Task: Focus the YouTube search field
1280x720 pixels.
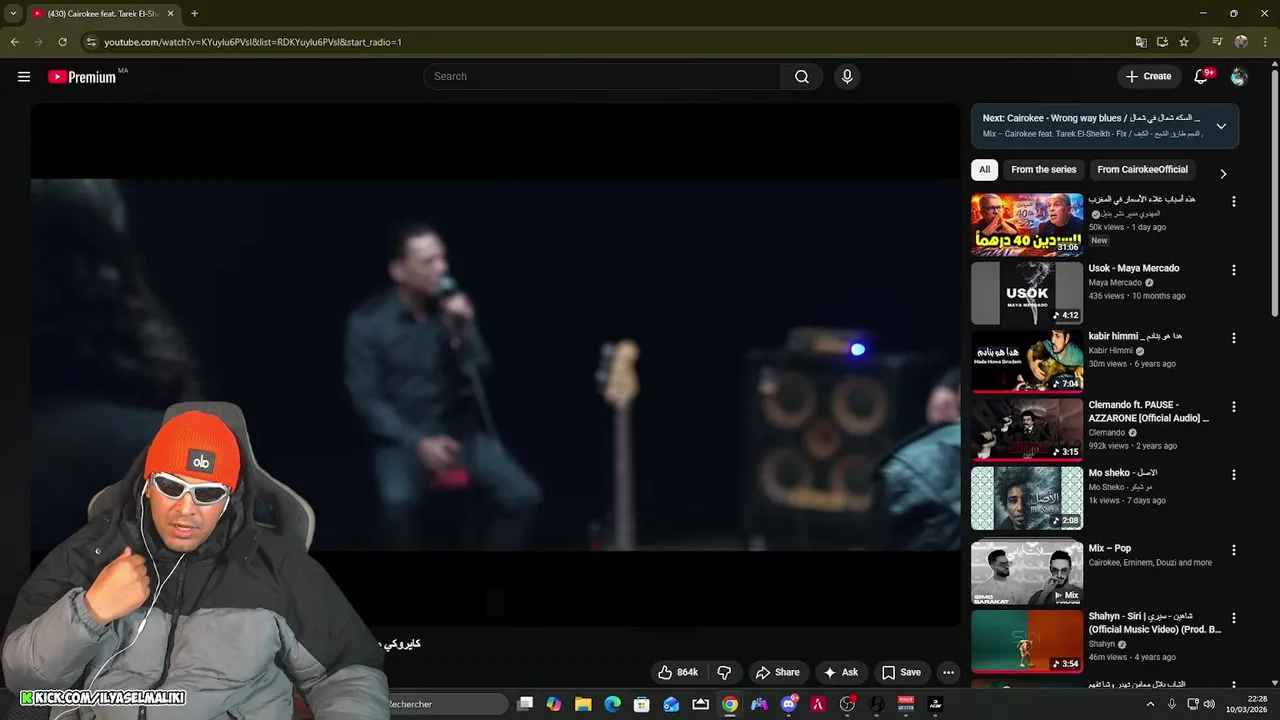Action: click(x=603, y=76)
